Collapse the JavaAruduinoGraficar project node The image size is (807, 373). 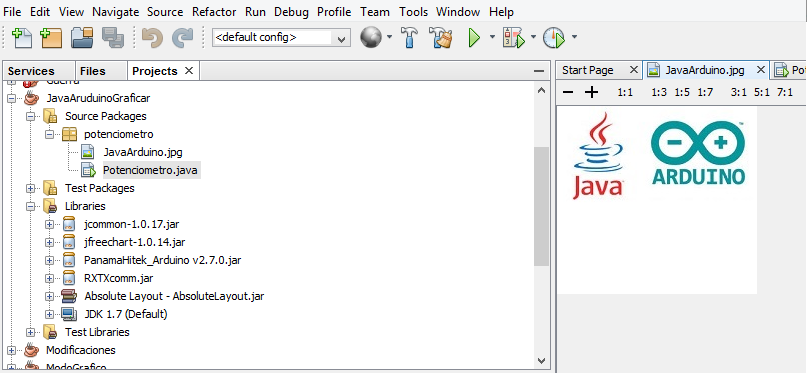point(11,98)
